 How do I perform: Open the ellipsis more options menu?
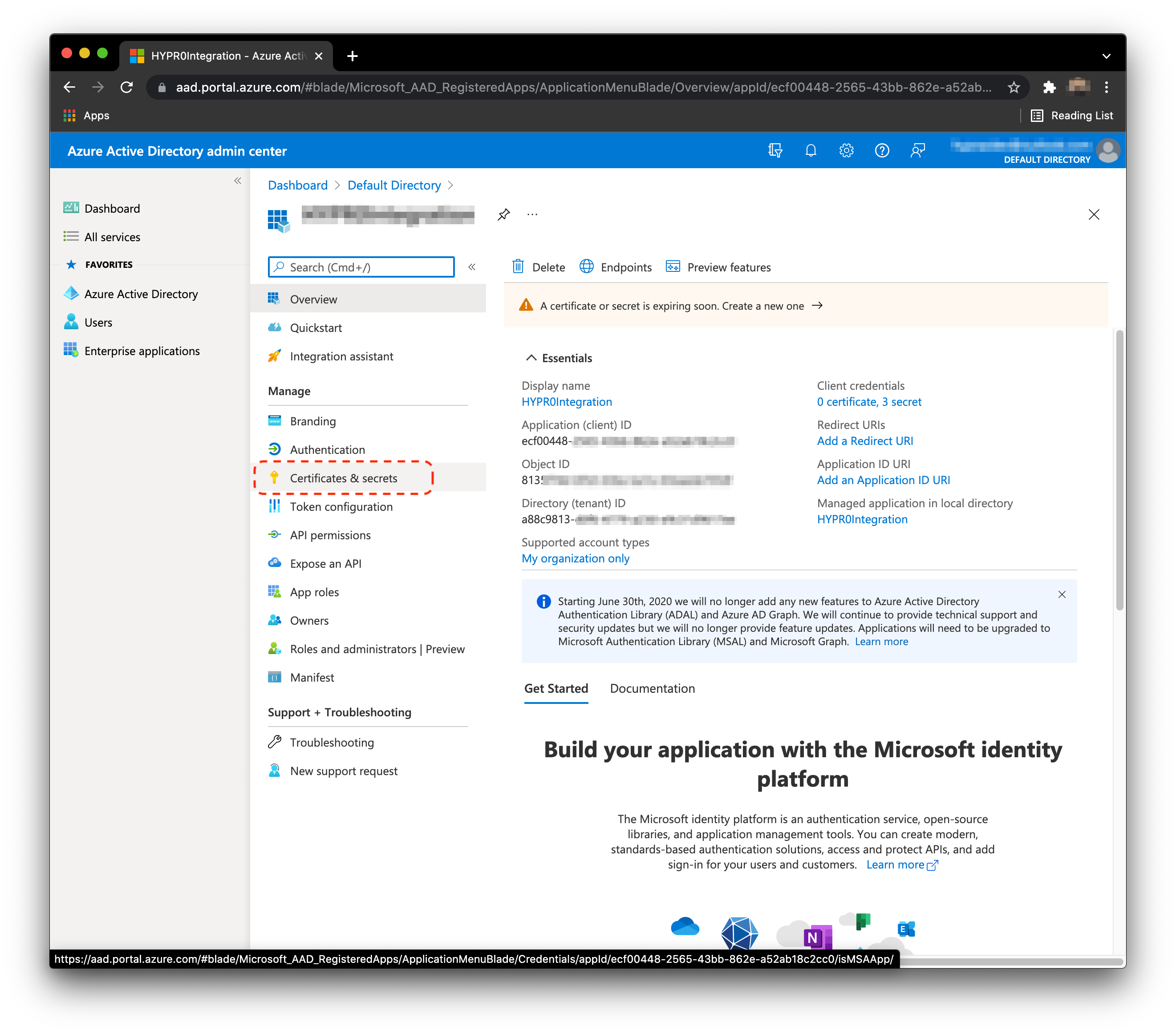click(532, 214)
